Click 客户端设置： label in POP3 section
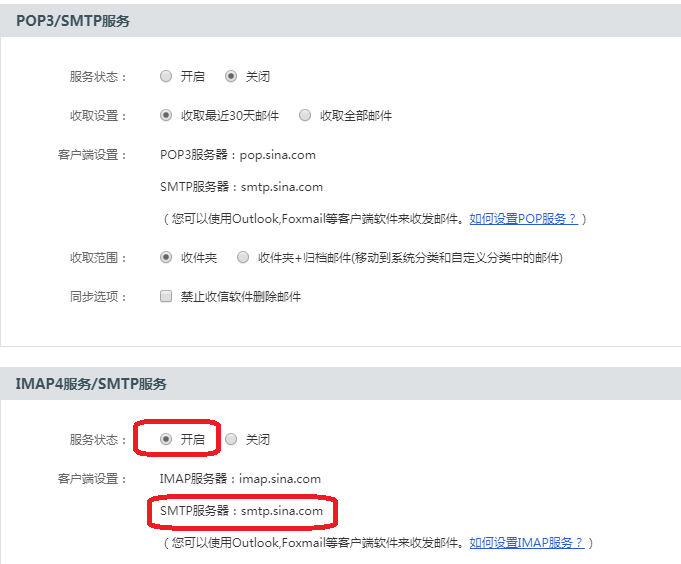 [x=92, y=155]
